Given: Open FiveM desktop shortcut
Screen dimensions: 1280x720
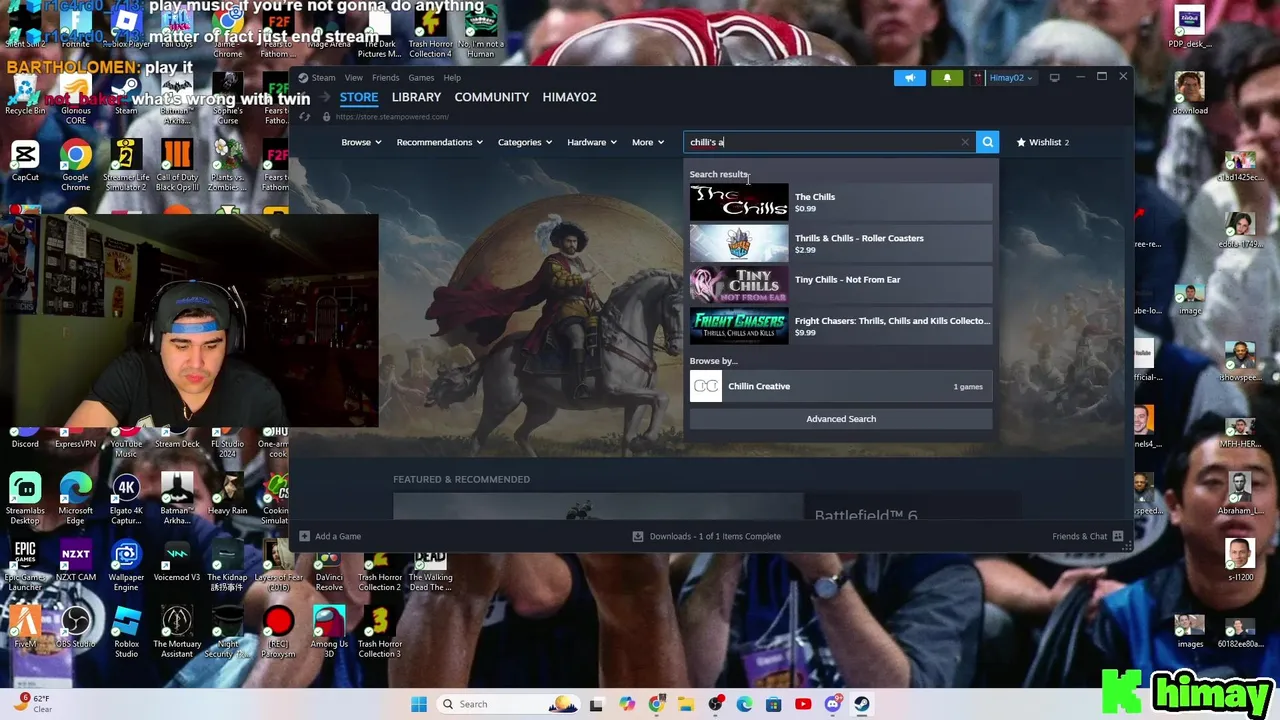Looking at the screenshot, I should 25,627.
